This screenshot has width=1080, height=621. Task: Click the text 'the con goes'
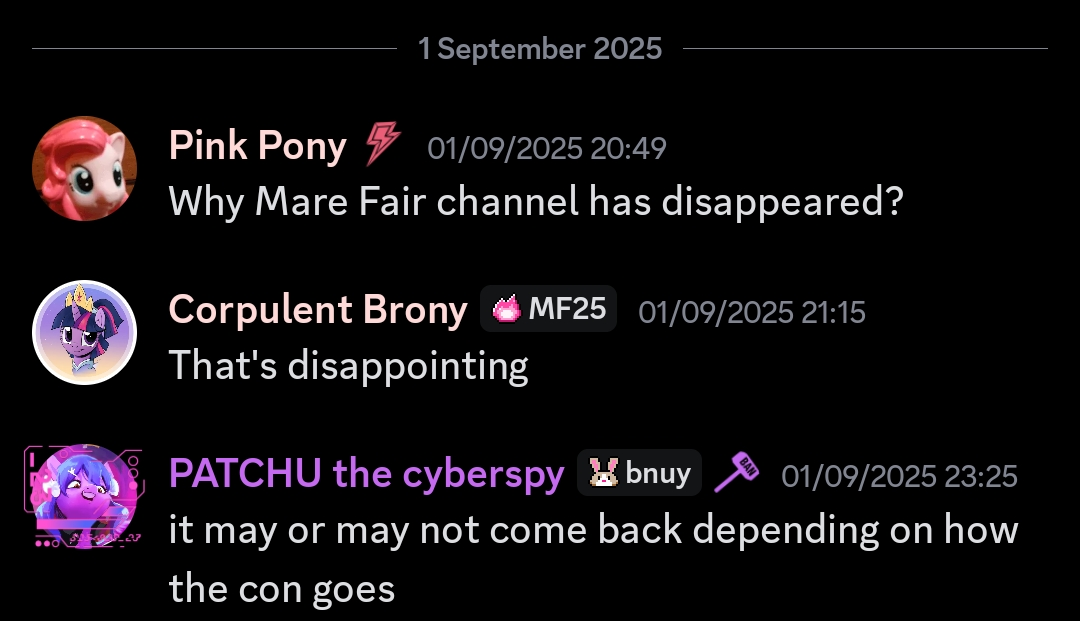(x=282, y=589)
